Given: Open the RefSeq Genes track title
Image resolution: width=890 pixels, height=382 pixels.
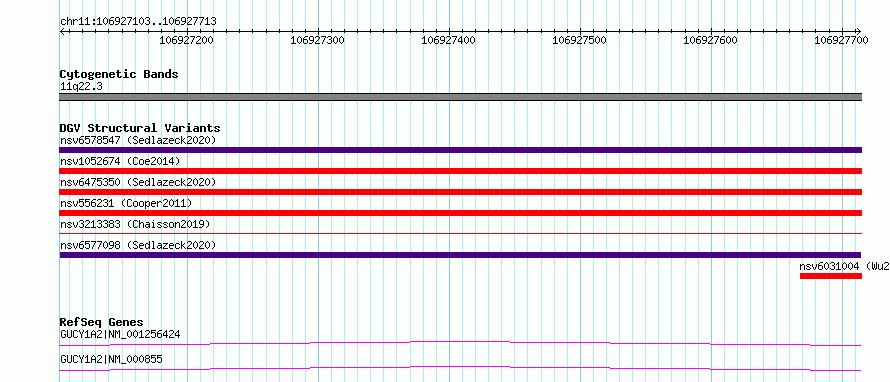Looking at the screenshot, I should pos(101,322).
